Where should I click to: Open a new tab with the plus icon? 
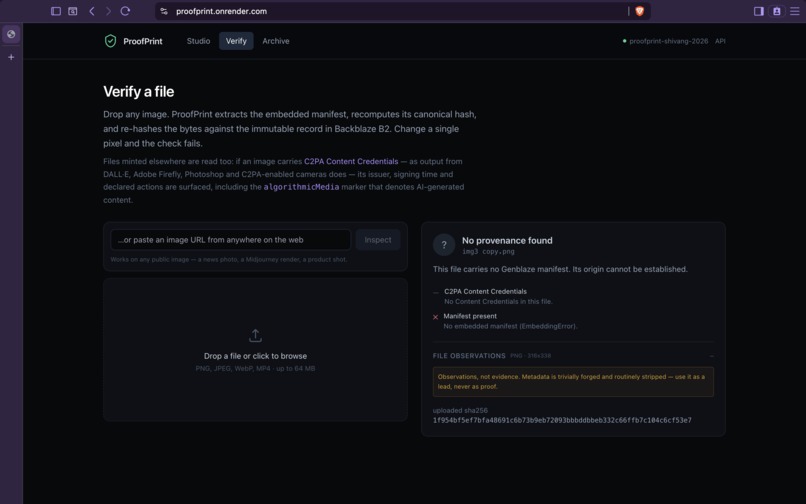(x=11, y=57)
